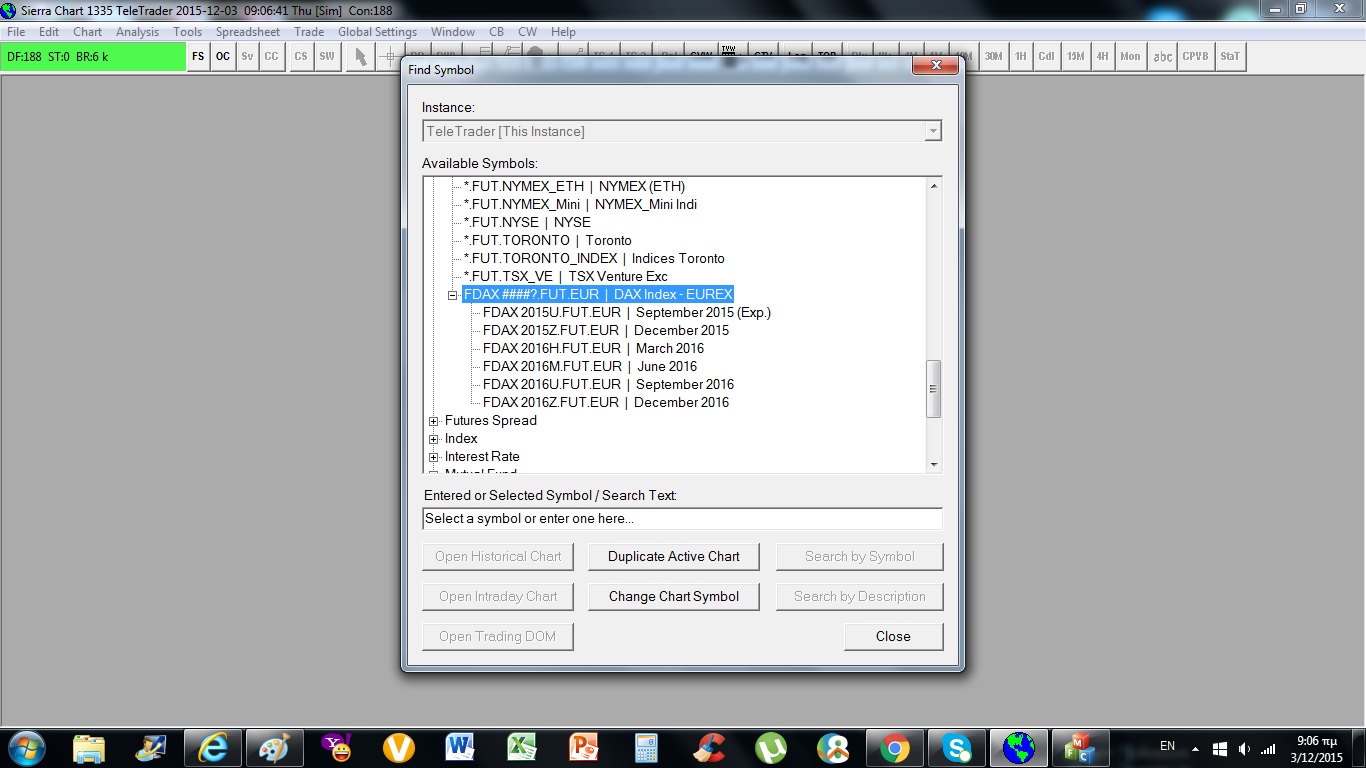Open Internet Explorer from the taskbar

pos(213,748)
